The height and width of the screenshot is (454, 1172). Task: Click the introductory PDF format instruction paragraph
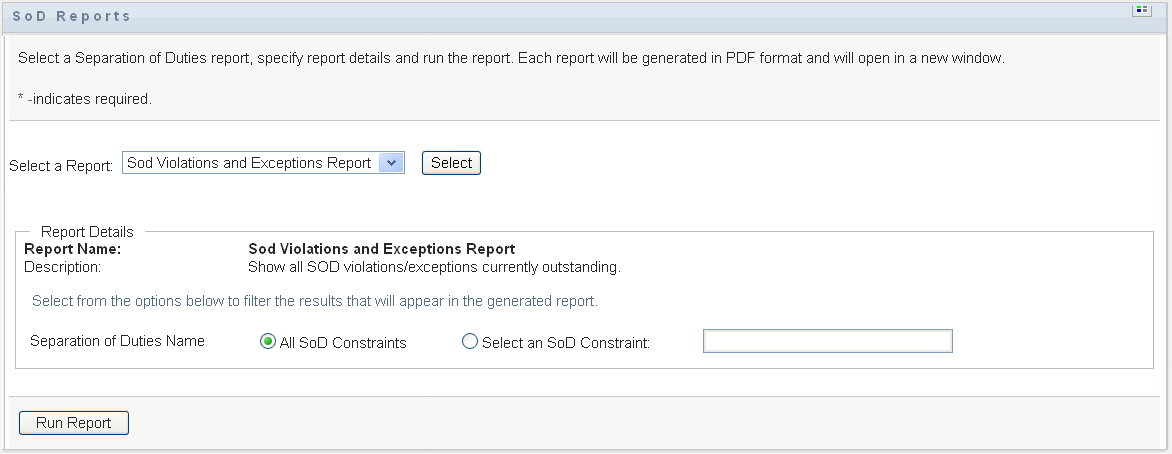point(510,58)
